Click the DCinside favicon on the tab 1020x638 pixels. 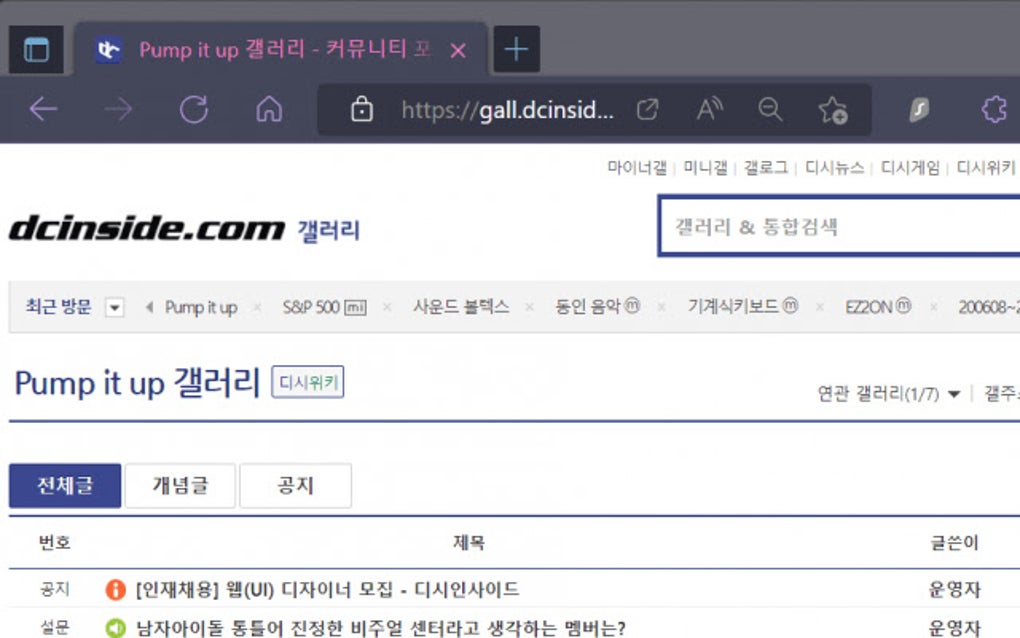(109, 50)
